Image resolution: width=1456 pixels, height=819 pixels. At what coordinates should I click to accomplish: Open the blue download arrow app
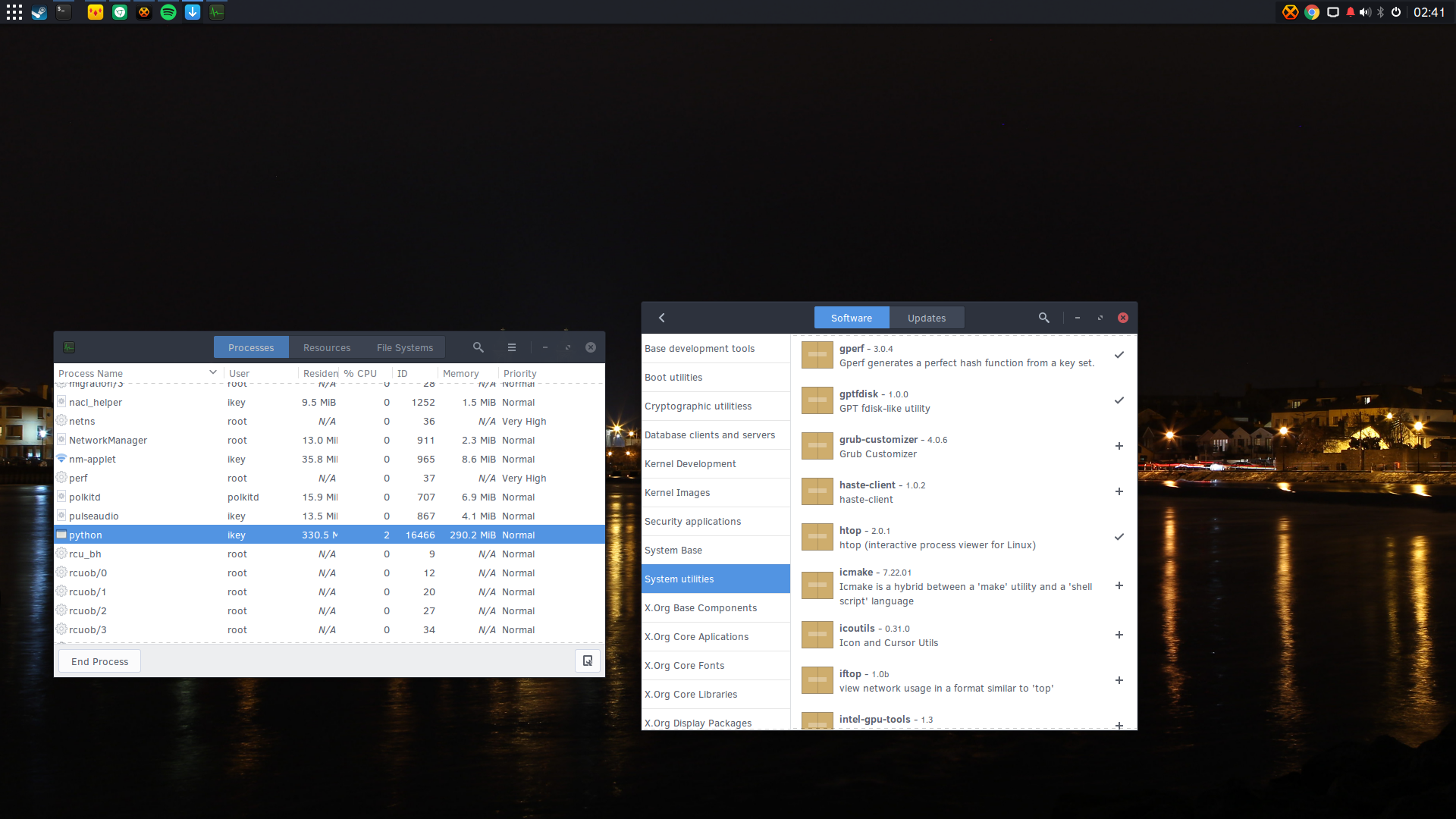click(x=193, y=12)
